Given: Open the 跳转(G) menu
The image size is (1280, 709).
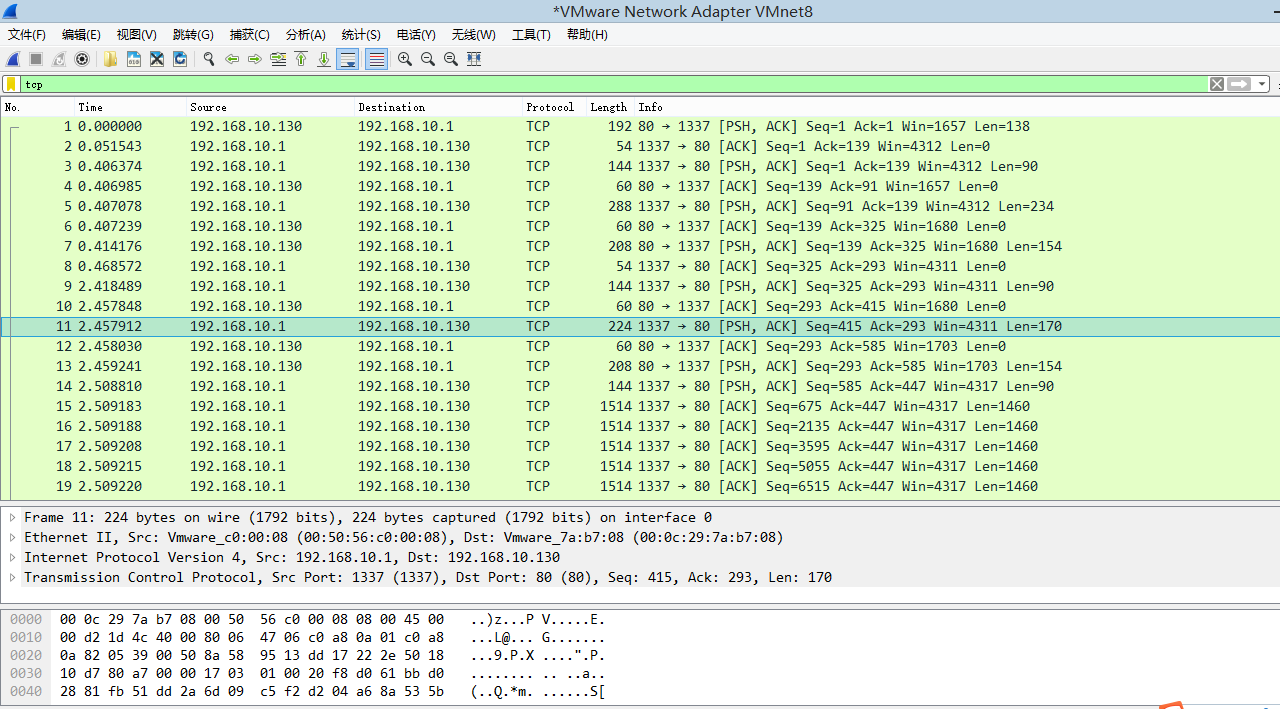Looking at the screenshot, I should click(193, 34).
